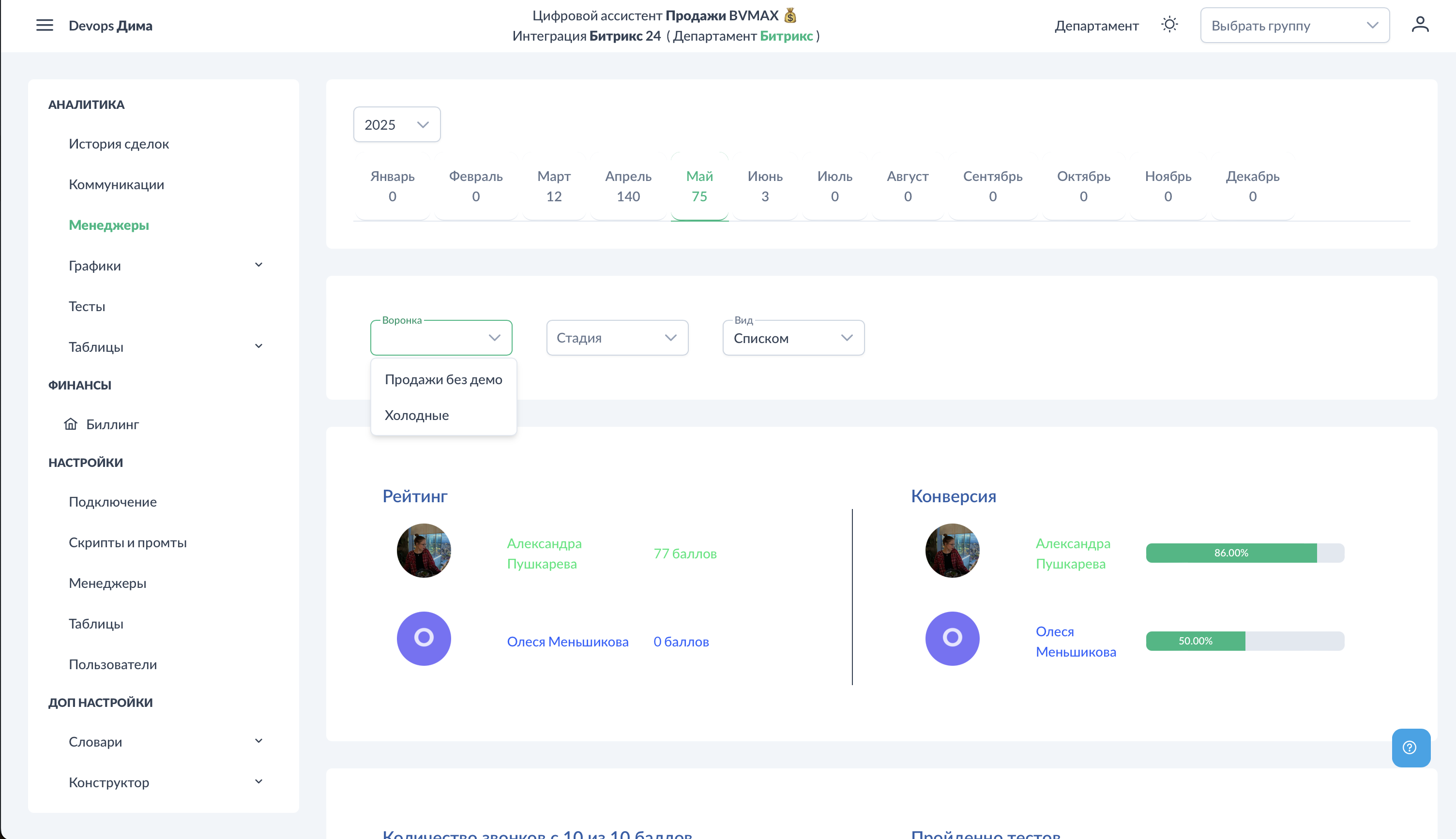
Task: Open the hamburger menu icon
Action: pyautogui.click(x=45, y=25)
